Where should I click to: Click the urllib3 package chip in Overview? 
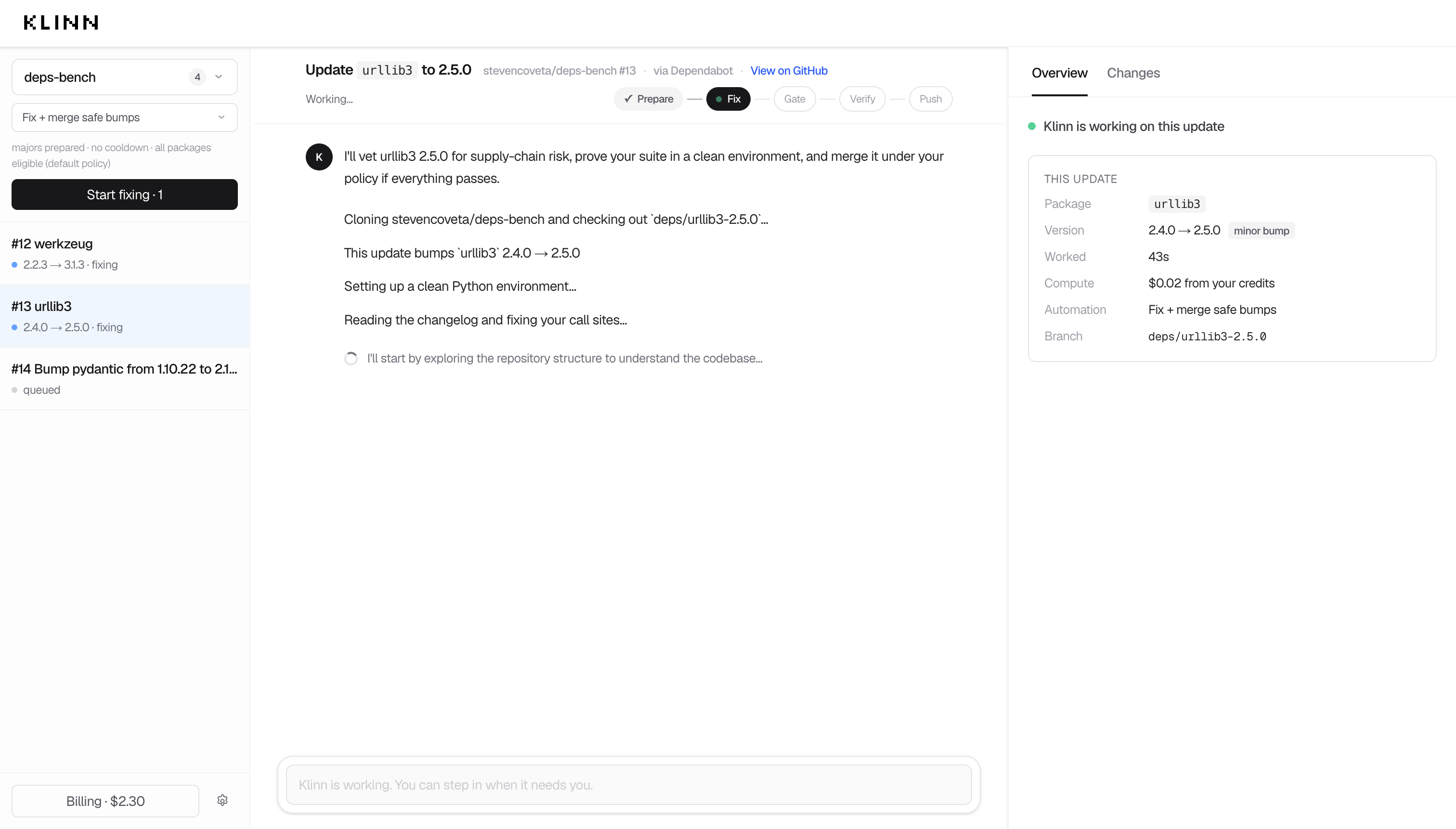(x=1176, y=204)
